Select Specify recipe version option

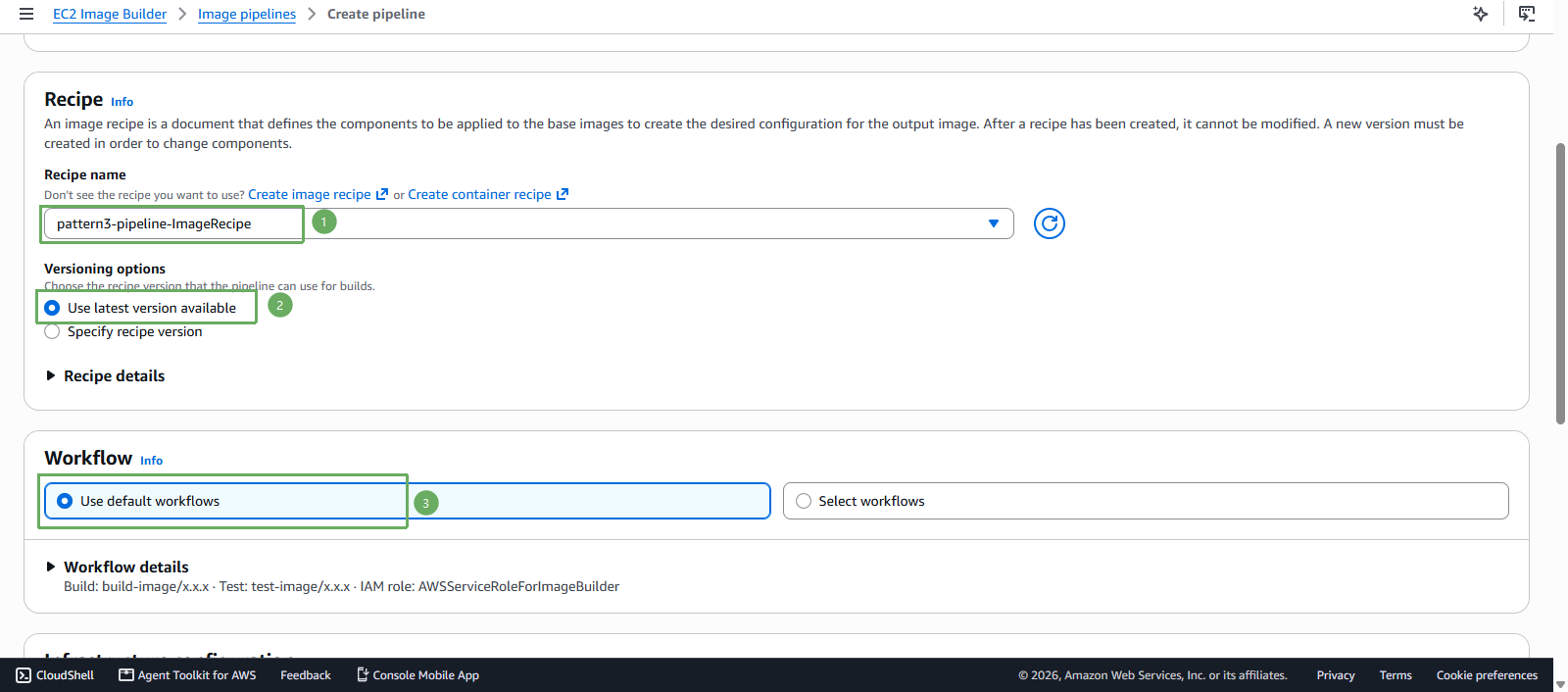52,332
